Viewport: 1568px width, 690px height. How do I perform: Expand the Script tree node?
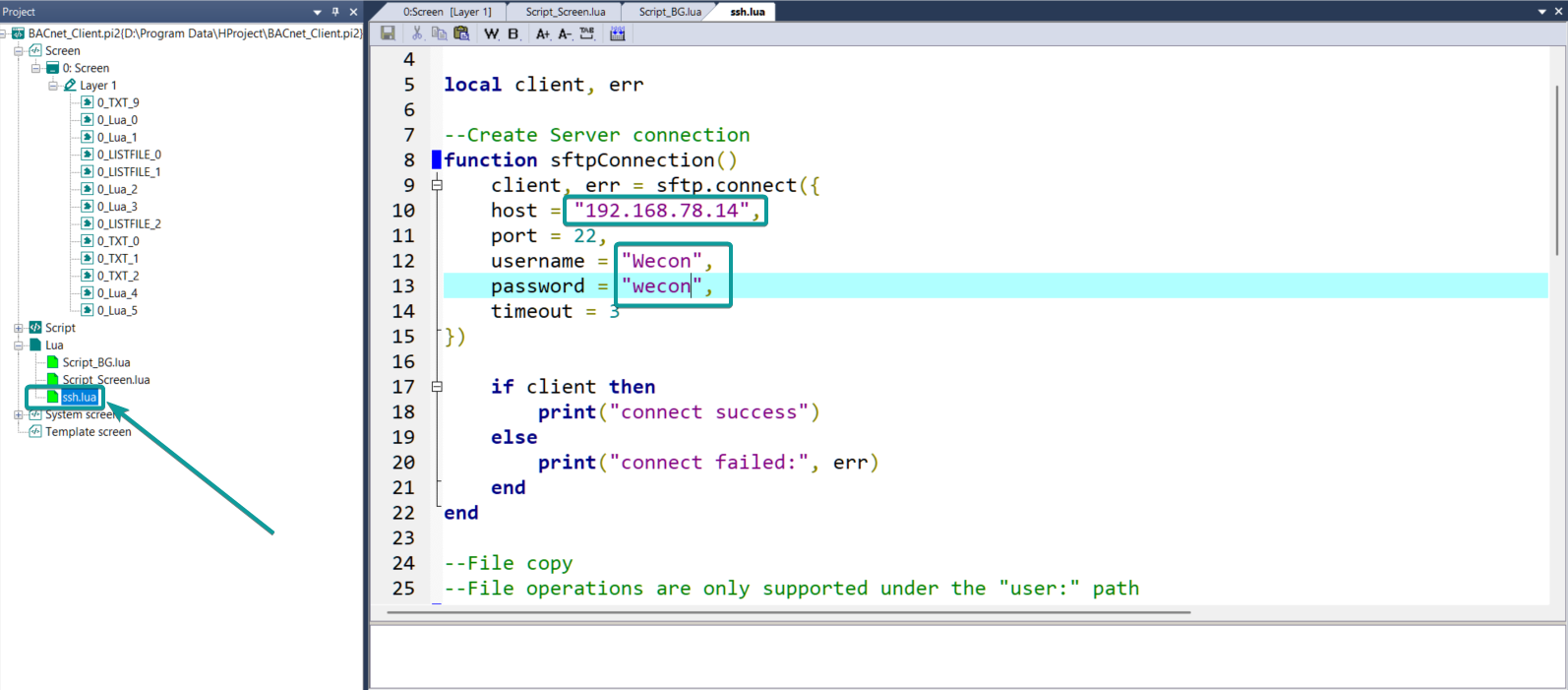18,328
